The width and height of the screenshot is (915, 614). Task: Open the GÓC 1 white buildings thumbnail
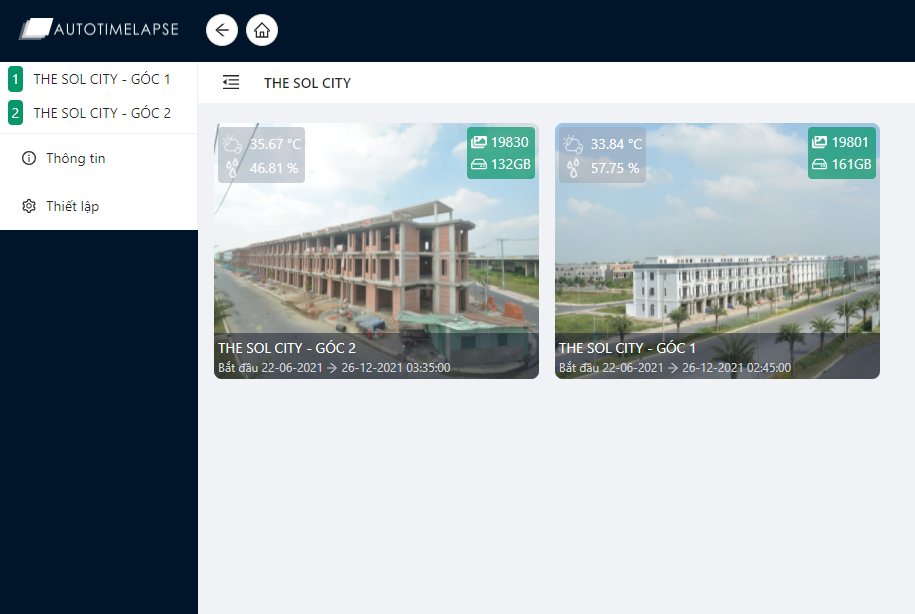pyautogui.click(x=717, y=251)
